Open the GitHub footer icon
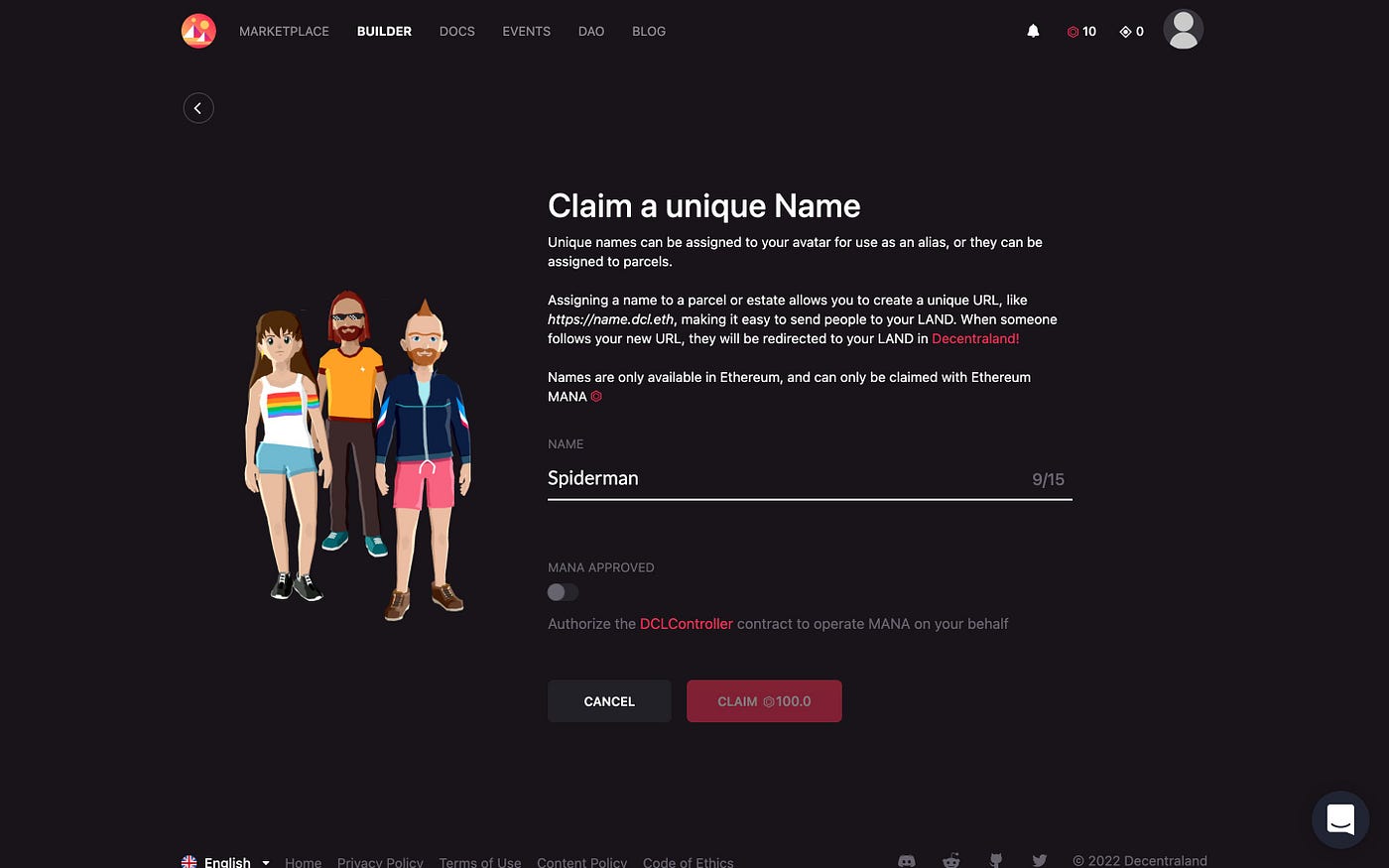The image size is (1389, 868). 995,860
